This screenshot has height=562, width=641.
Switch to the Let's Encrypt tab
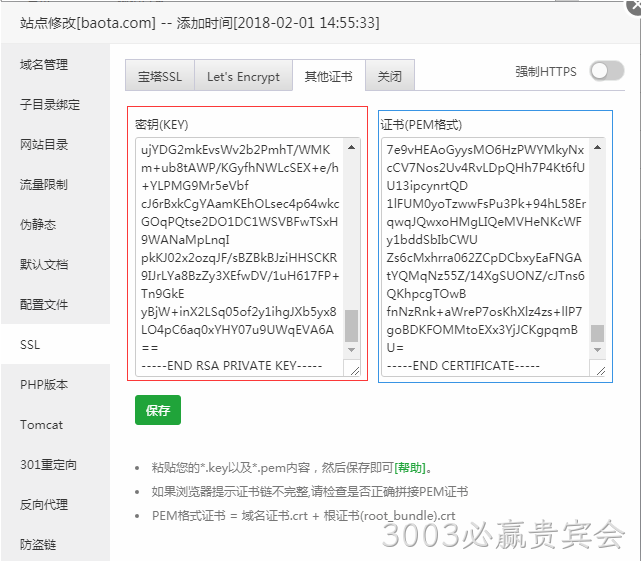(244, 76)
